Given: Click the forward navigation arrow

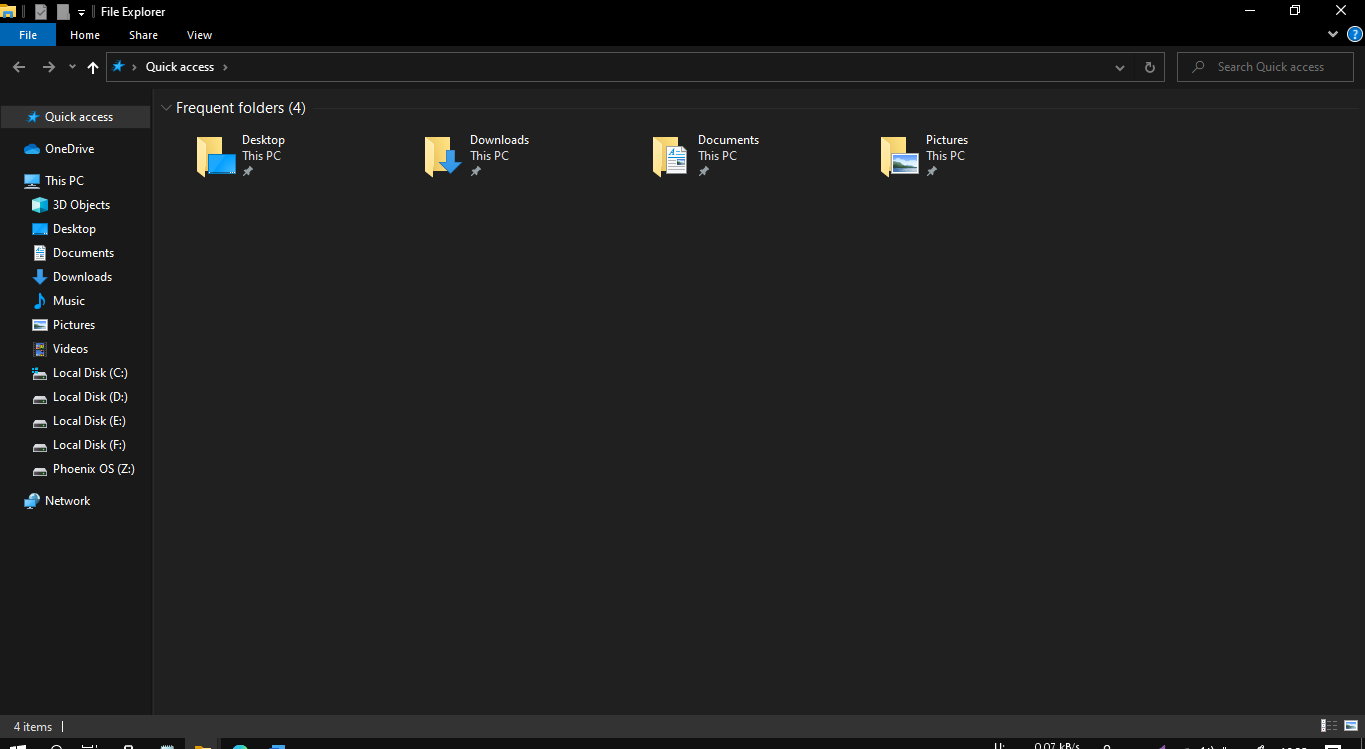Looking at the screenshot, I should [x=48, y=67].
